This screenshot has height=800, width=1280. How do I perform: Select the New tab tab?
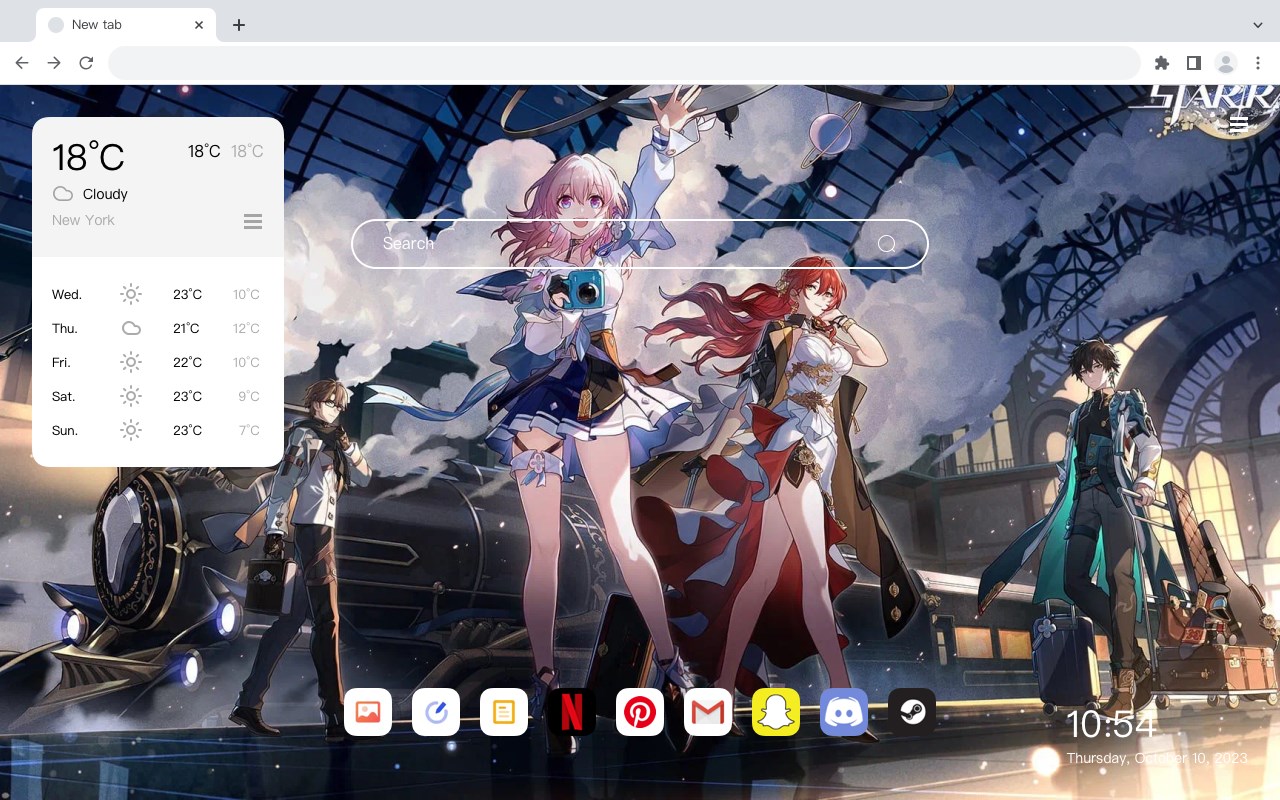pos(126,25)
